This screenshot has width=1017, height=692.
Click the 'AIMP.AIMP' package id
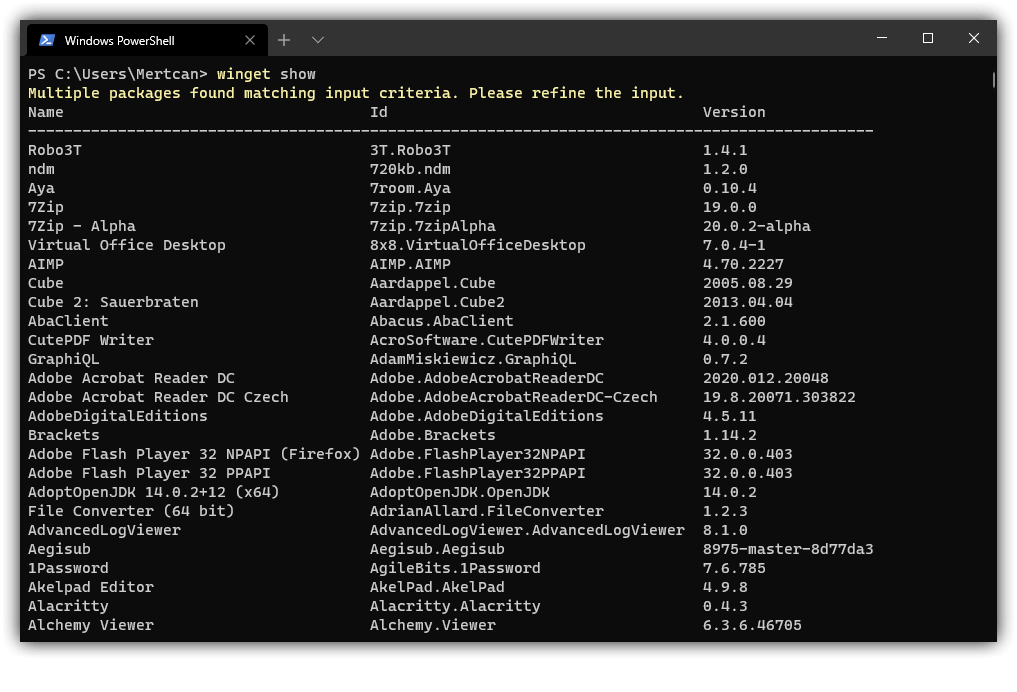click(x=410, y=264)
